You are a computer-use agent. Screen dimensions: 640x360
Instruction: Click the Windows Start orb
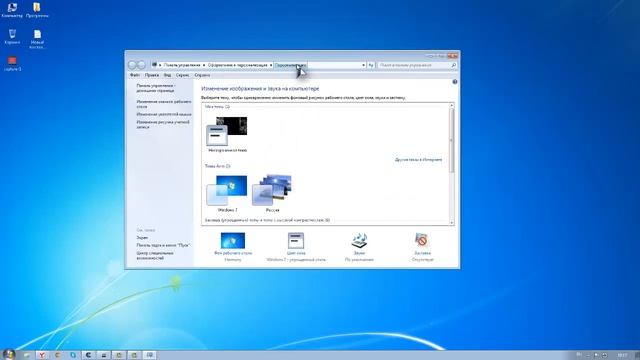tap(8, 354)
